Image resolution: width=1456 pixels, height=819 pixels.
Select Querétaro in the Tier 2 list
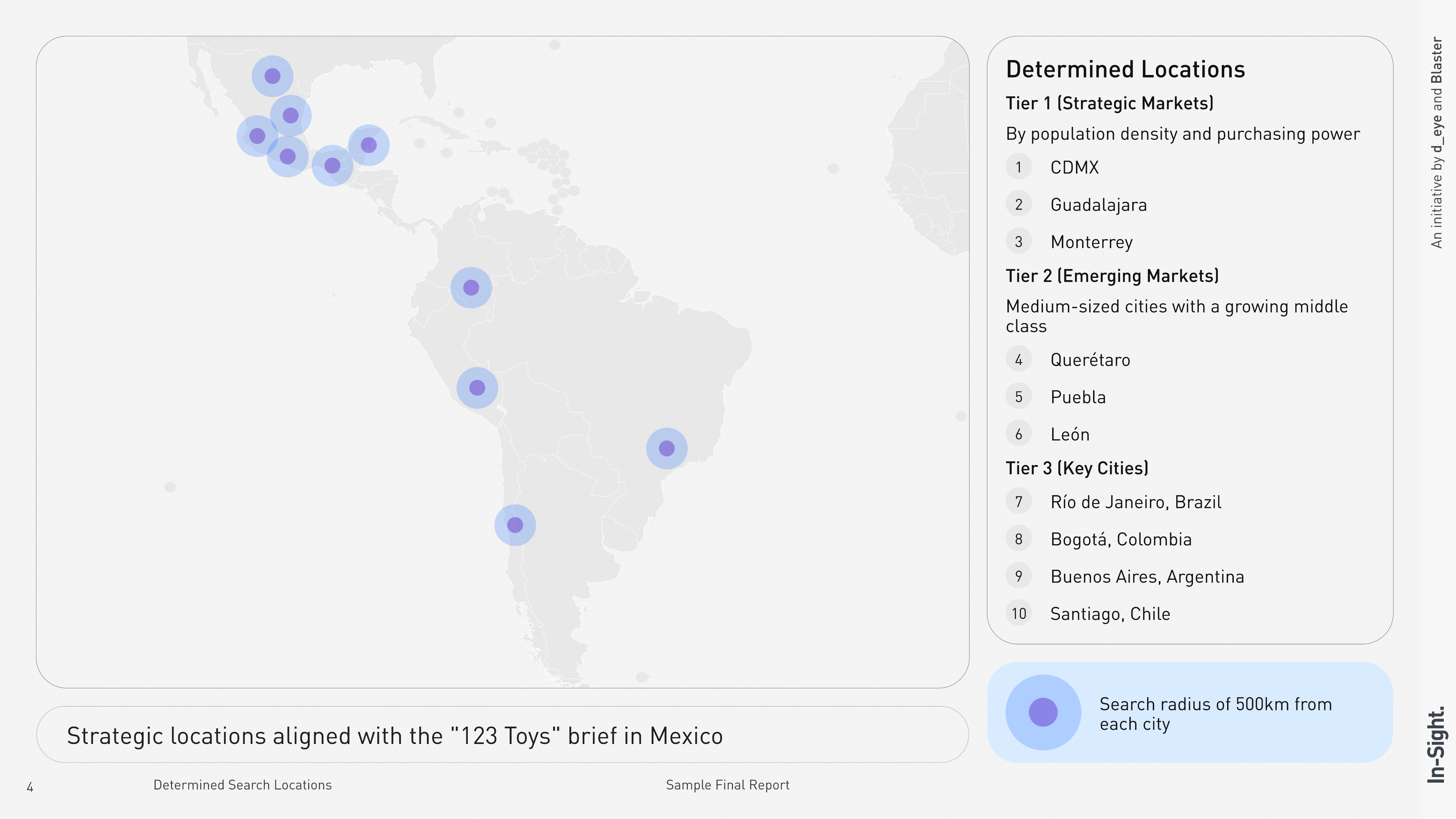1090,359
